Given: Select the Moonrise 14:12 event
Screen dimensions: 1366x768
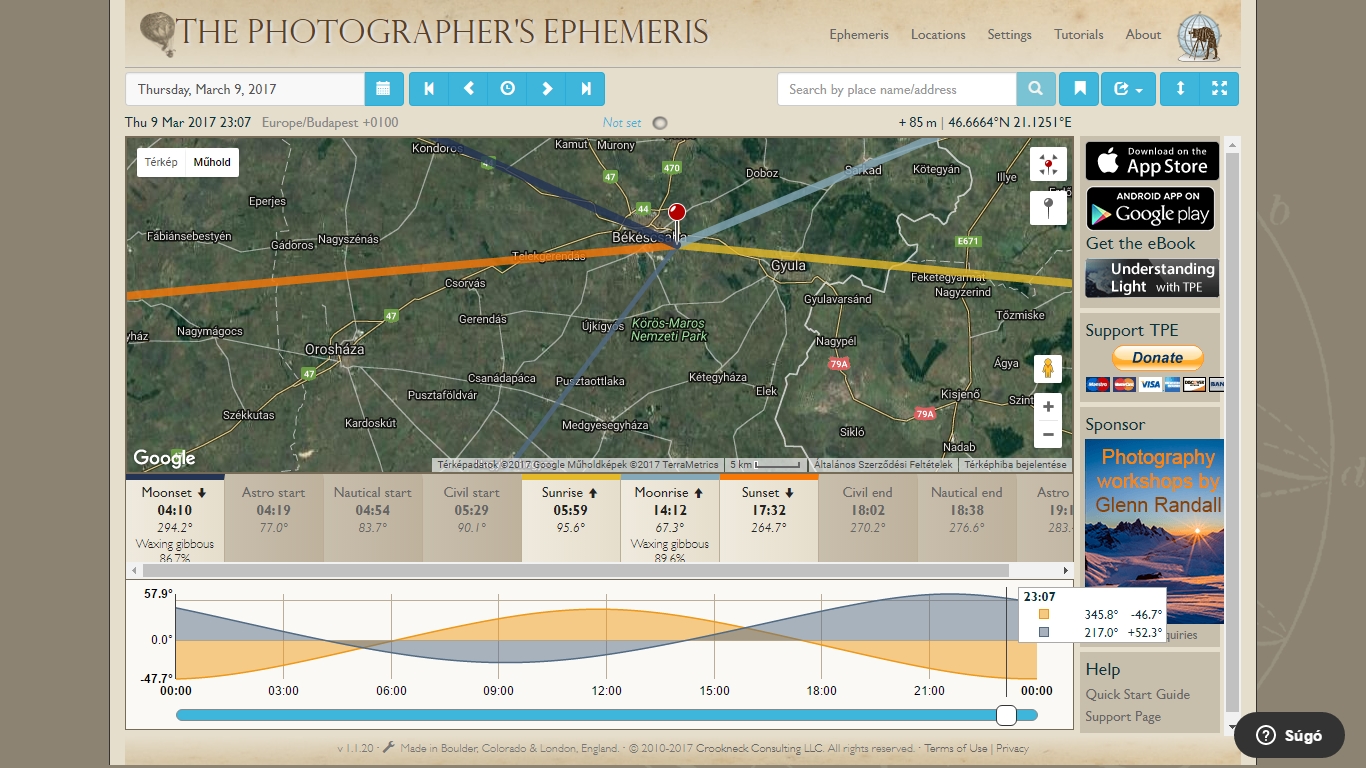Looking at the screenshot, I should 670,518.
